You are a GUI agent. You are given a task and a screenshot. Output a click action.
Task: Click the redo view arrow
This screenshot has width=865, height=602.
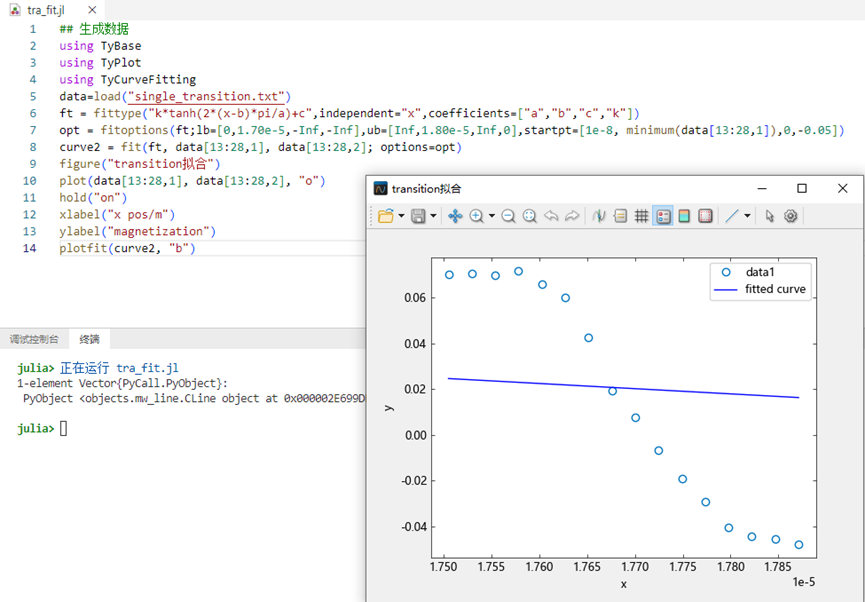572,216
